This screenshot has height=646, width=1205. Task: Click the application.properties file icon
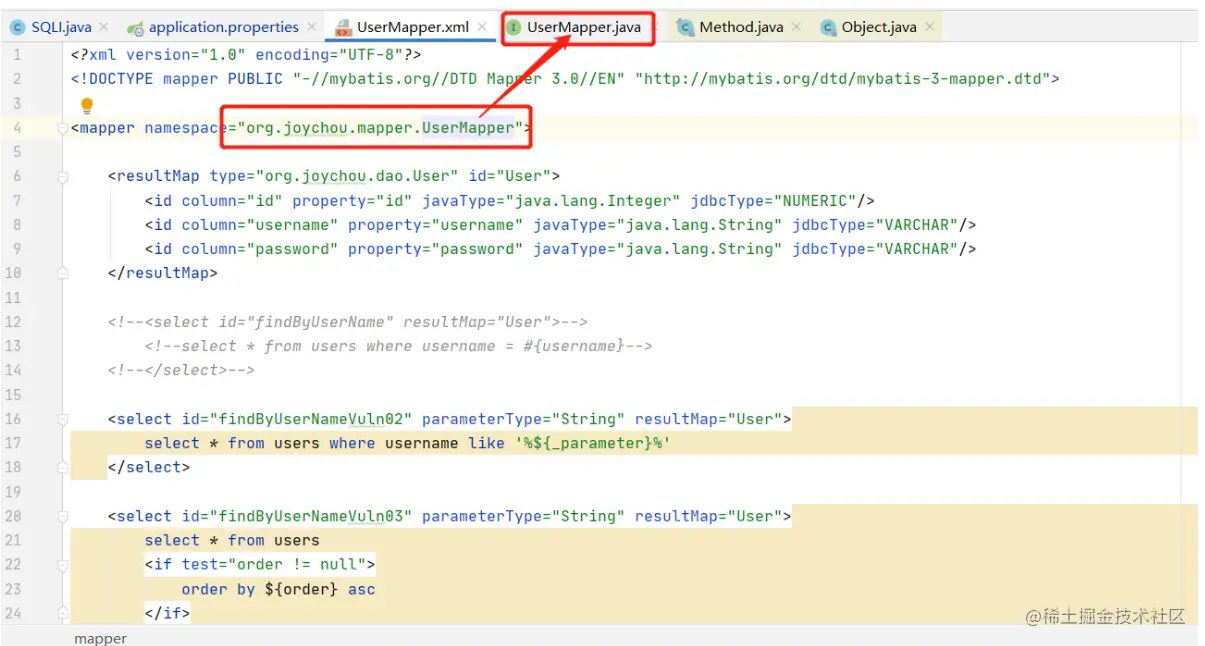135,27
